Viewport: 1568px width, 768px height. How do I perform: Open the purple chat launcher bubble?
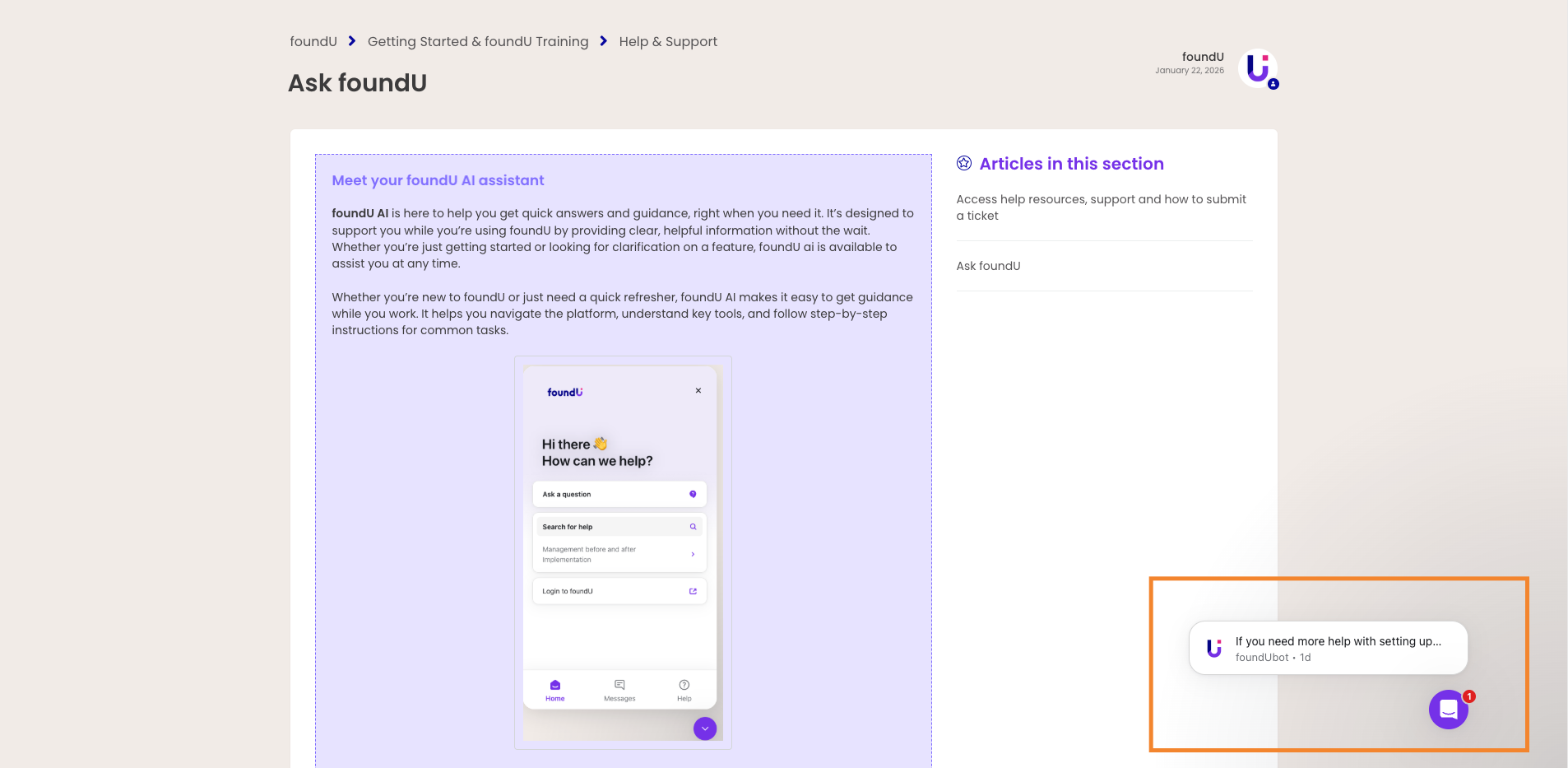tap(1448, 710)
